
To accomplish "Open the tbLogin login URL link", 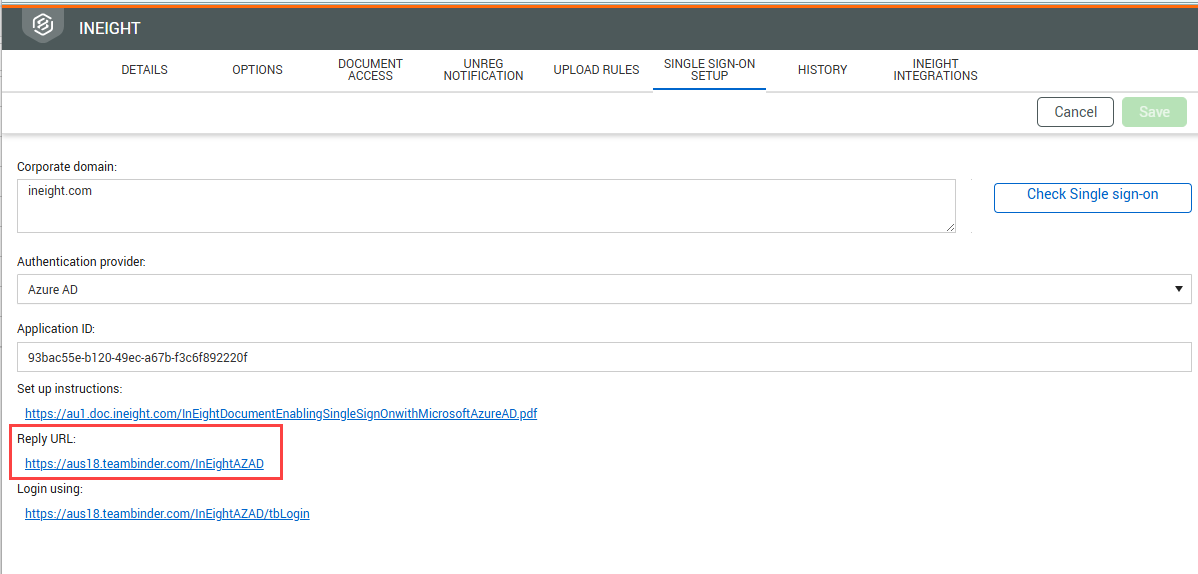I will click(167, 514).
